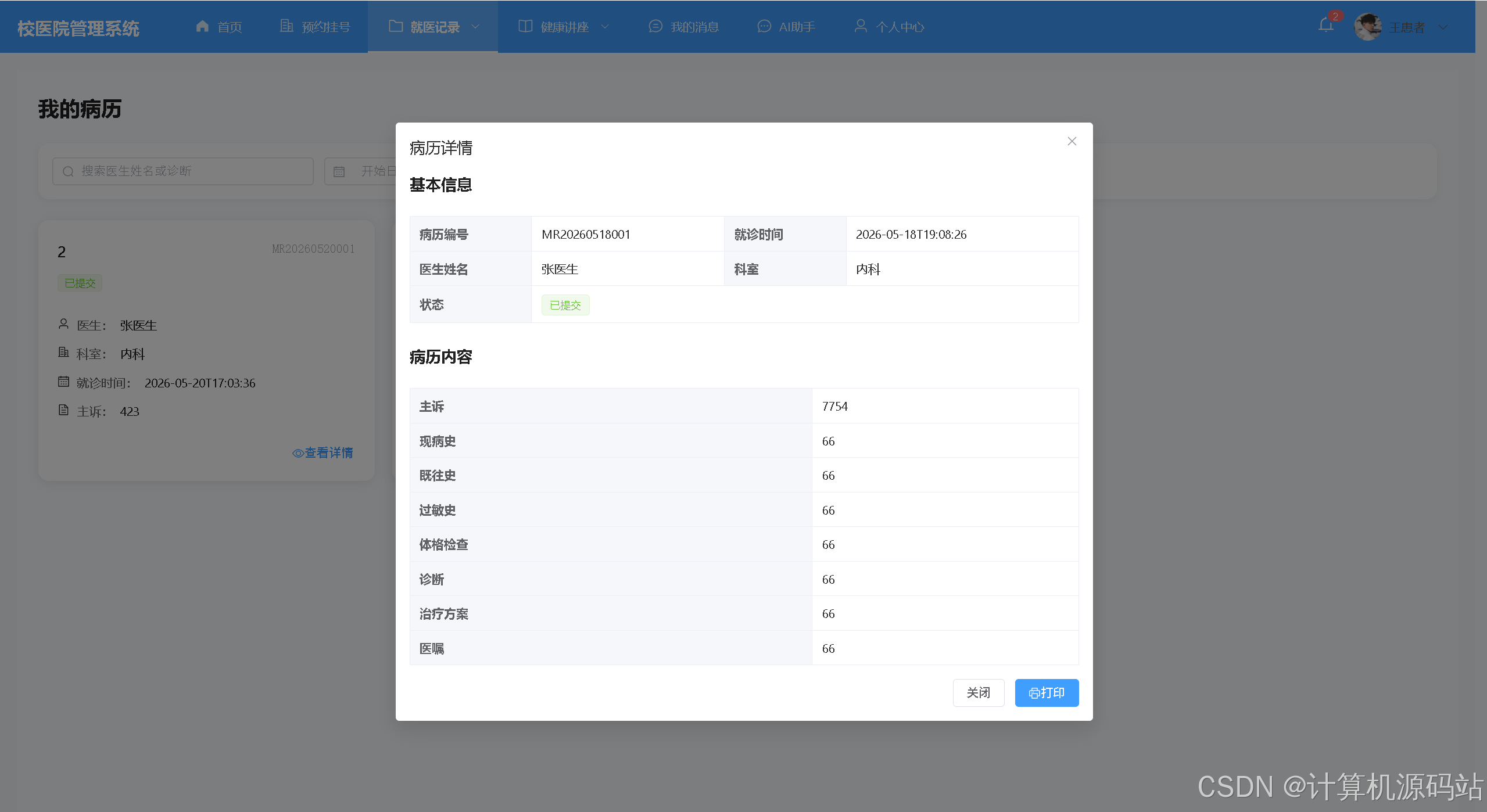Expand the 健康讲座 chevron
Screen dimensions: 1487x812
pos(604,27)
